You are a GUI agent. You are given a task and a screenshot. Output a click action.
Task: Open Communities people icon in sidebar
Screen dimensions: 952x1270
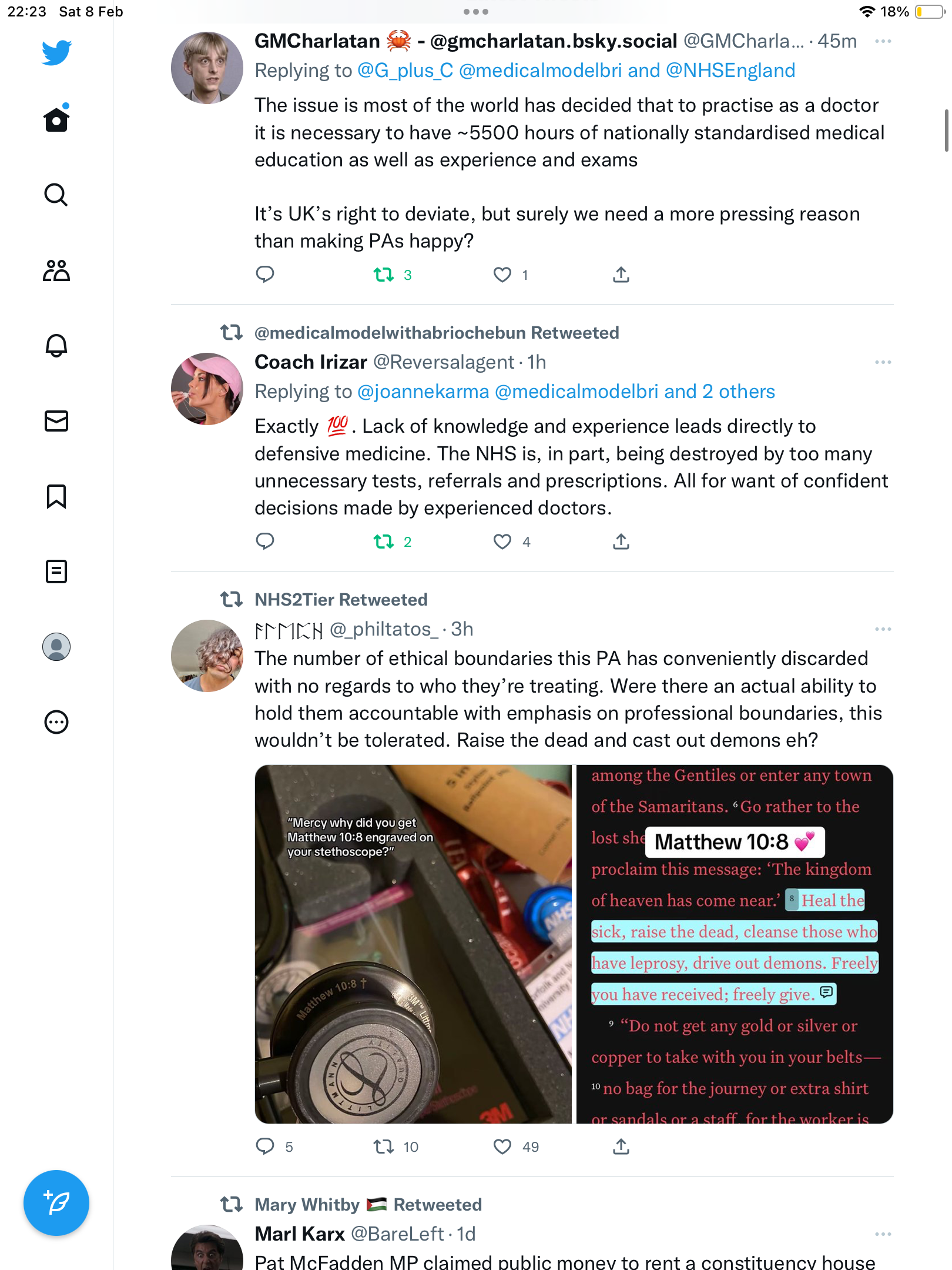(56, 270)
